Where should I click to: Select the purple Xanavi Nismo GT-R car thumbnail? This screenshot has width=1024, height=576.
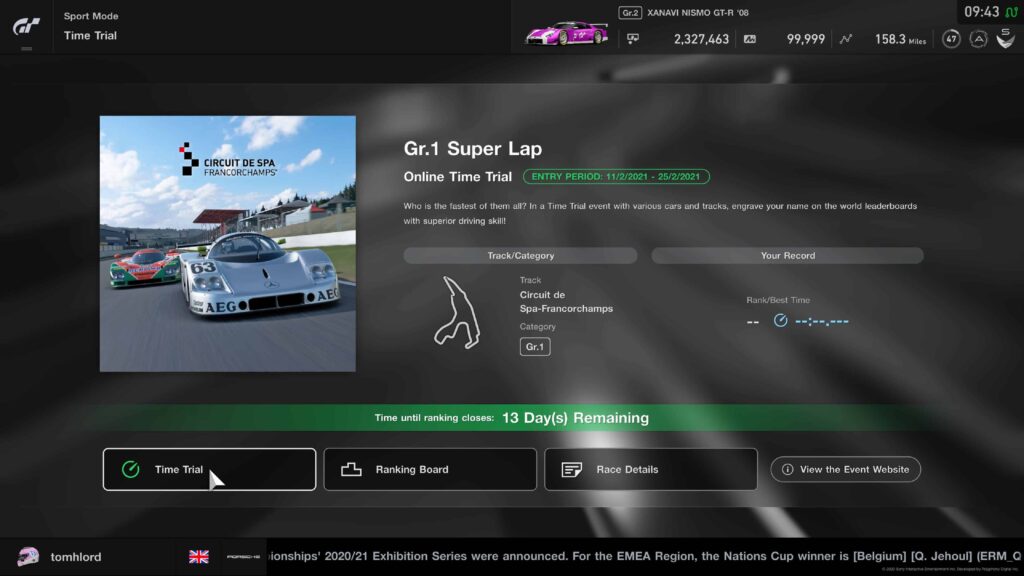point(566,33)
